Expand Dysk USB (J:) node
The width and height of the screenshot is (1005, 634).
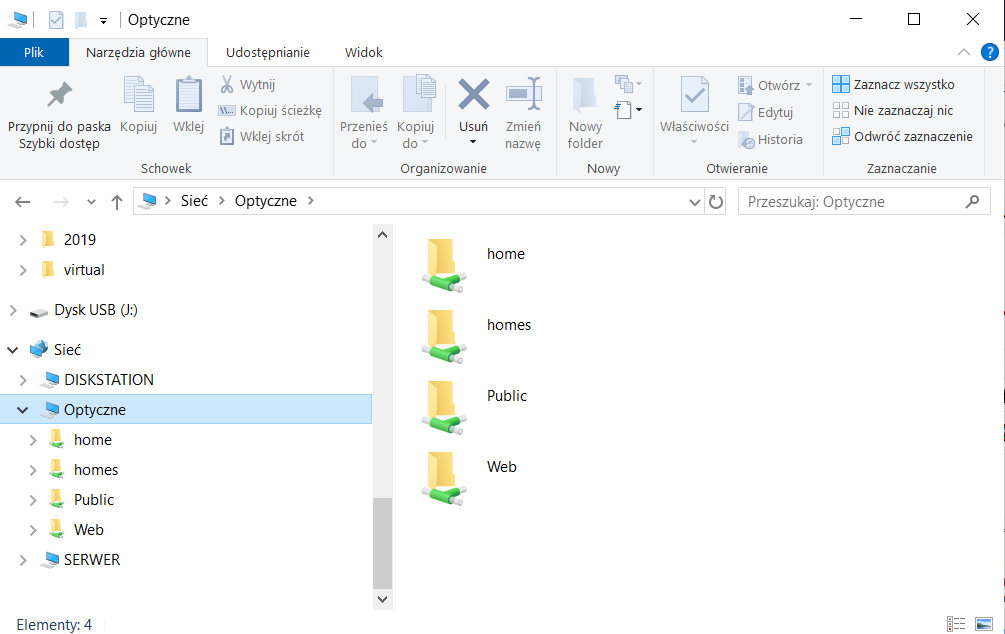13,310
